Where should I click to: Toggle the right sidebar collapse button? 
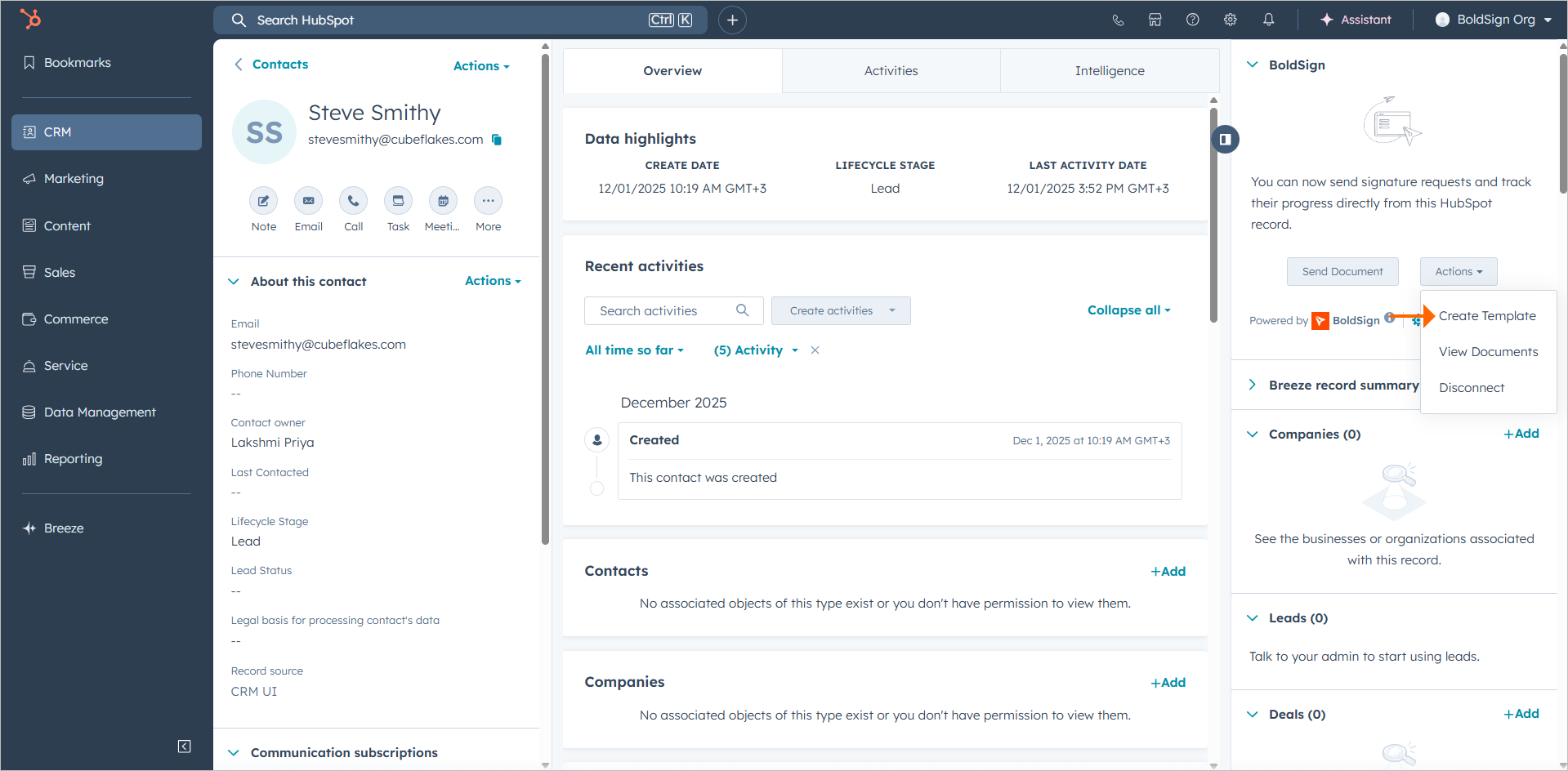pos(1225,140)
